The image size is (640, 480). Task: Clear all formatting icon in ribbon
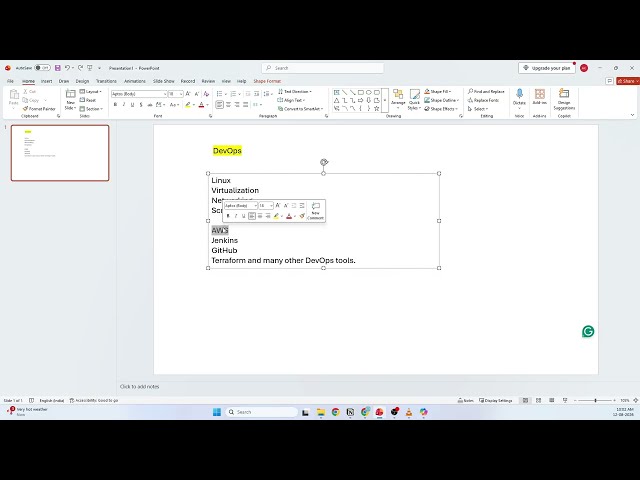click(x=207, y=94)
